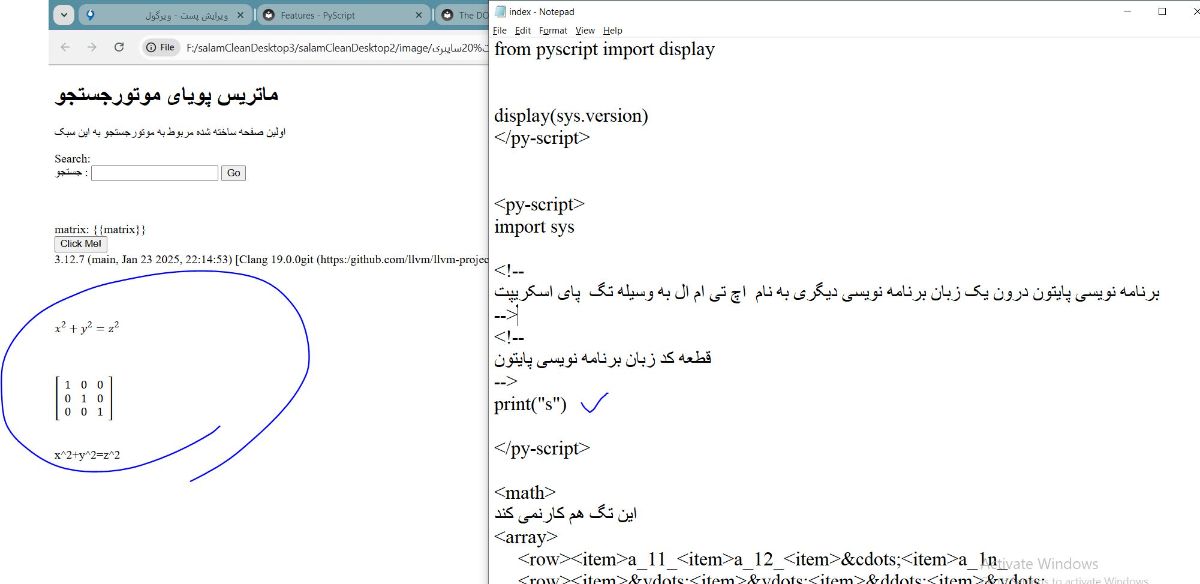1200x584 pixels.
Task: Click the Notepad icon in title bar
Action: click(500, 12)
